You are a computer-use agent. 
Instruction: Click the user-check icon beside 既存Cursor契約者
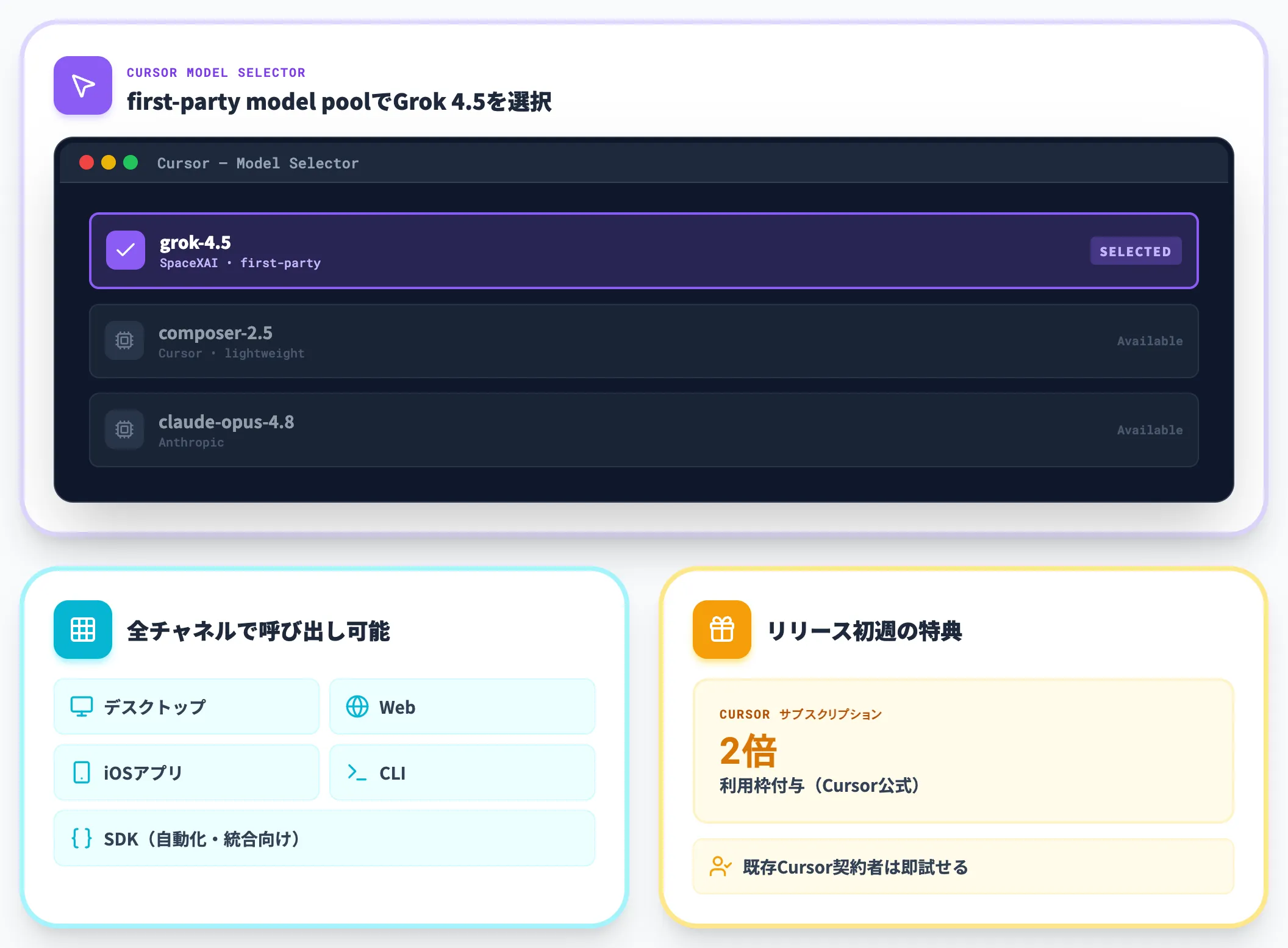point(720,866)
